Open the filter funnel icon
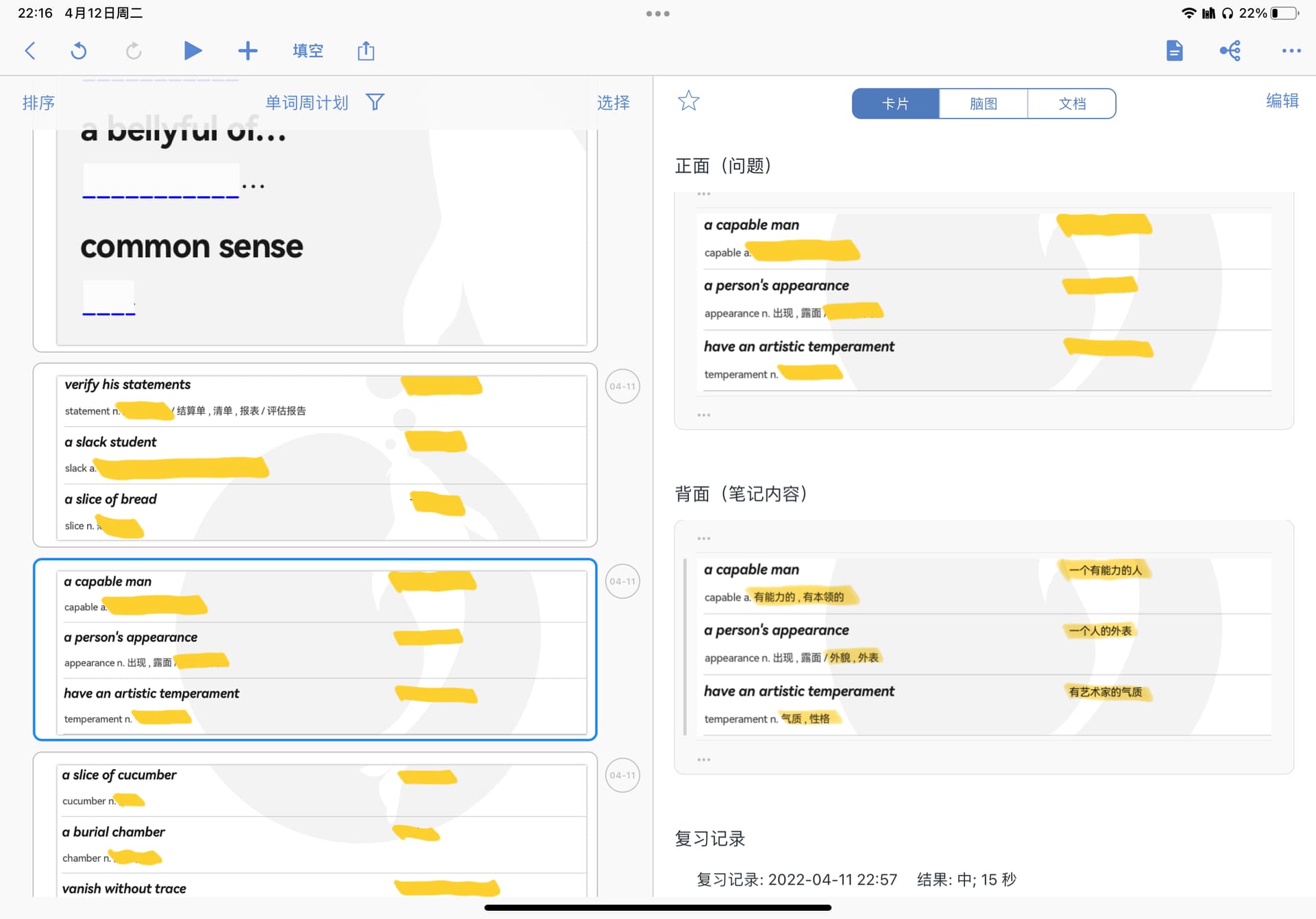Screen dimensions: 1316x919 [x=375, y=102]
